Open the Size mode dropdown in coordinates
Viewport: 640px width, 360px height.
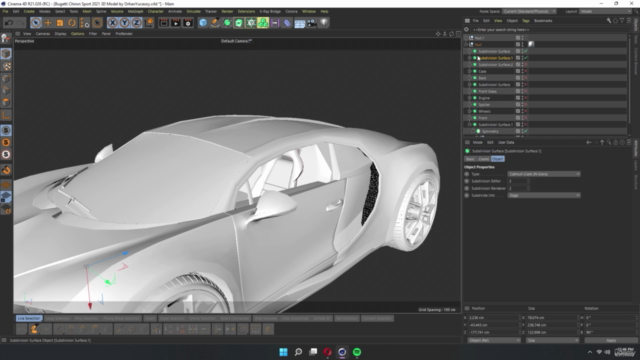coord(552,340)
